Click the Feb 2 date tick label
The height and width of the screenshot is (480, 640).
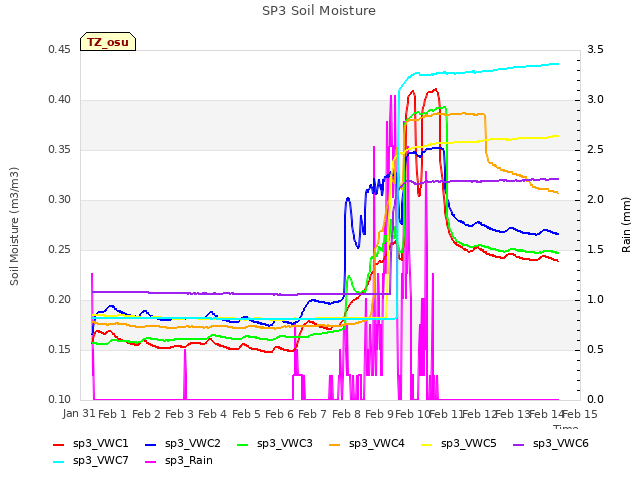[x=146, y=414]
